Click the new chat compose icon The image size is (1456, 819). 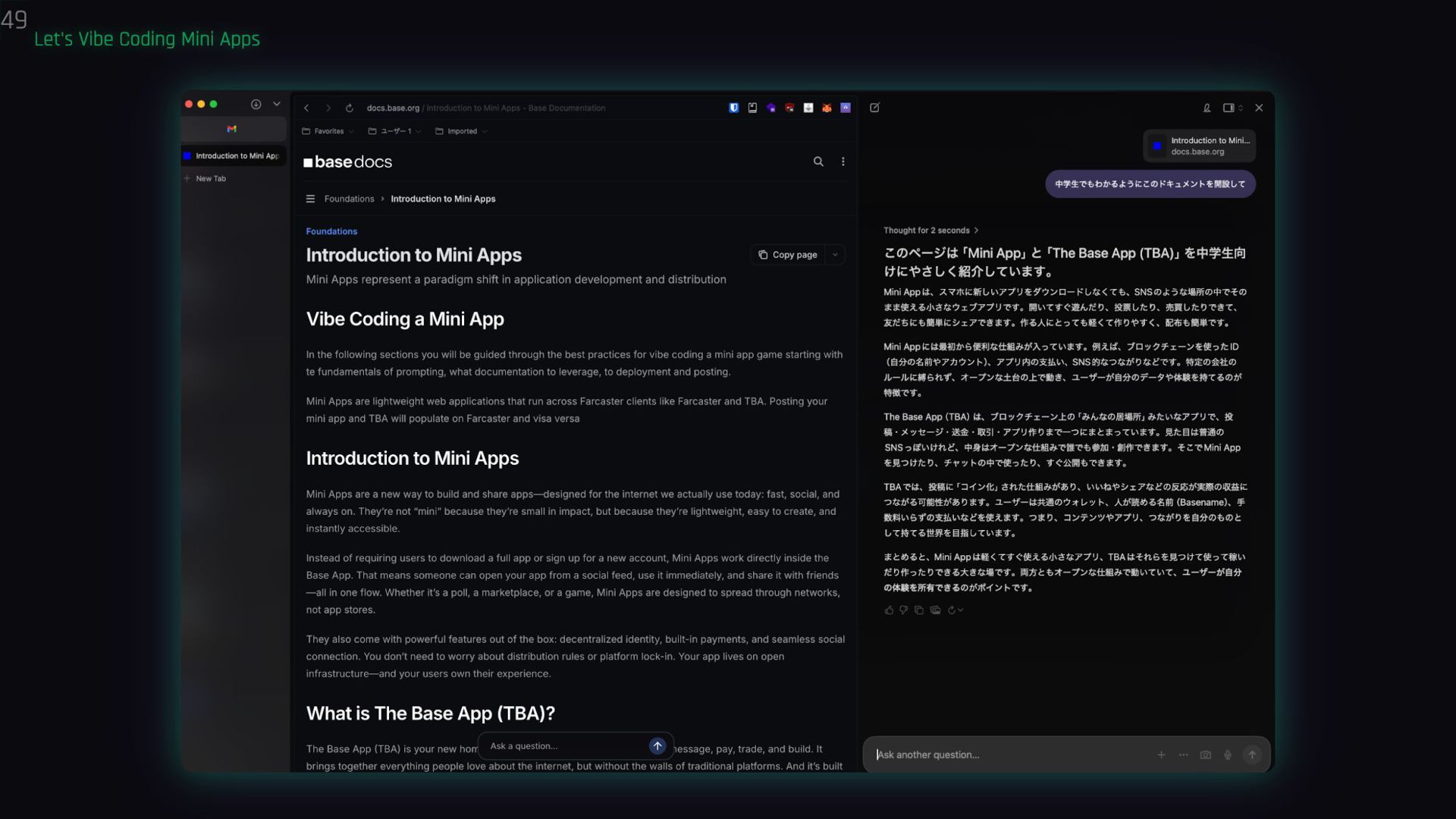tap(874, 108)
